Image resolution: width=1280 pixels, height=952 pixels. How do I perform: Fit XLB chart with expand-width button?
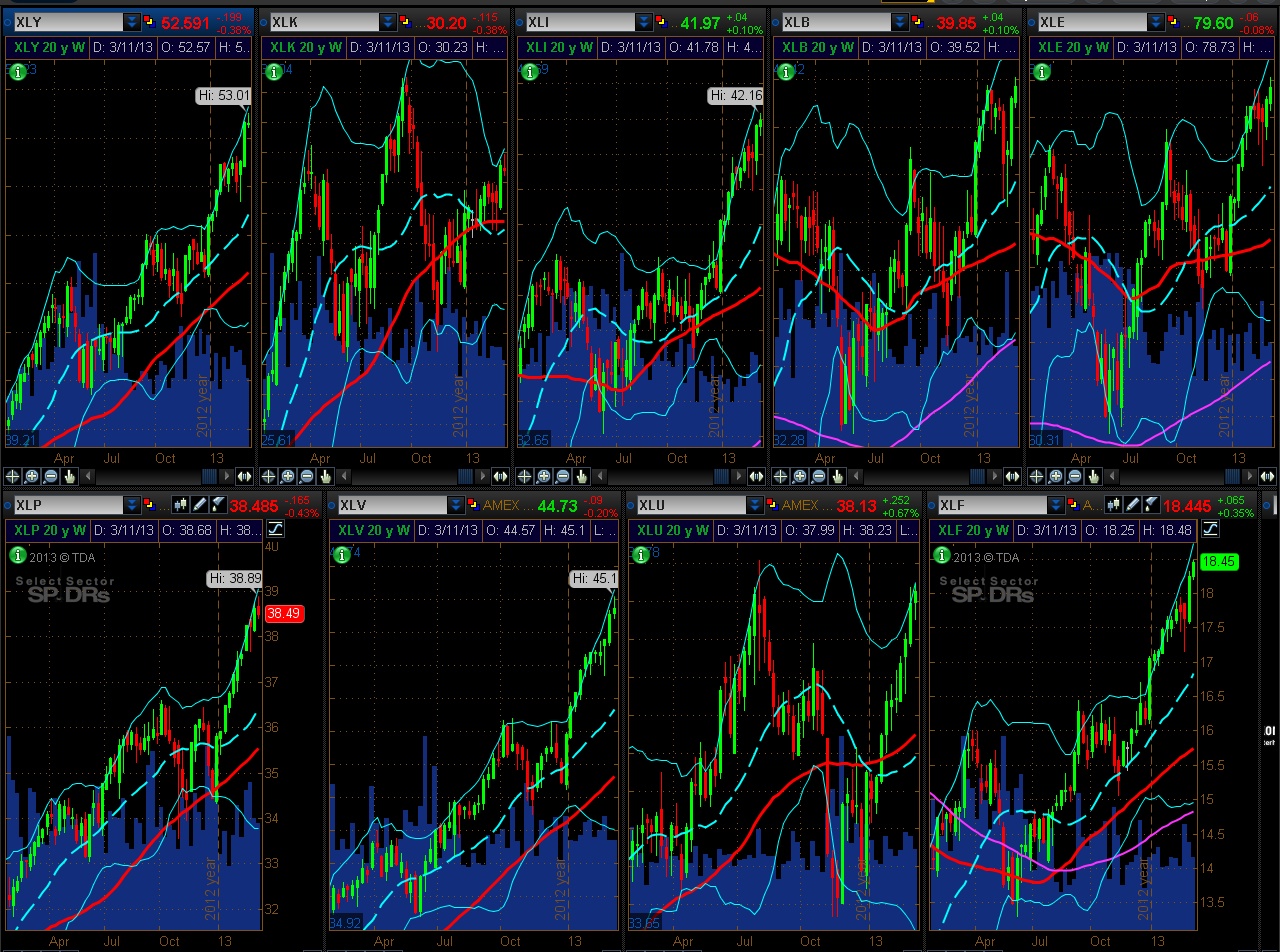[1012, 476]
